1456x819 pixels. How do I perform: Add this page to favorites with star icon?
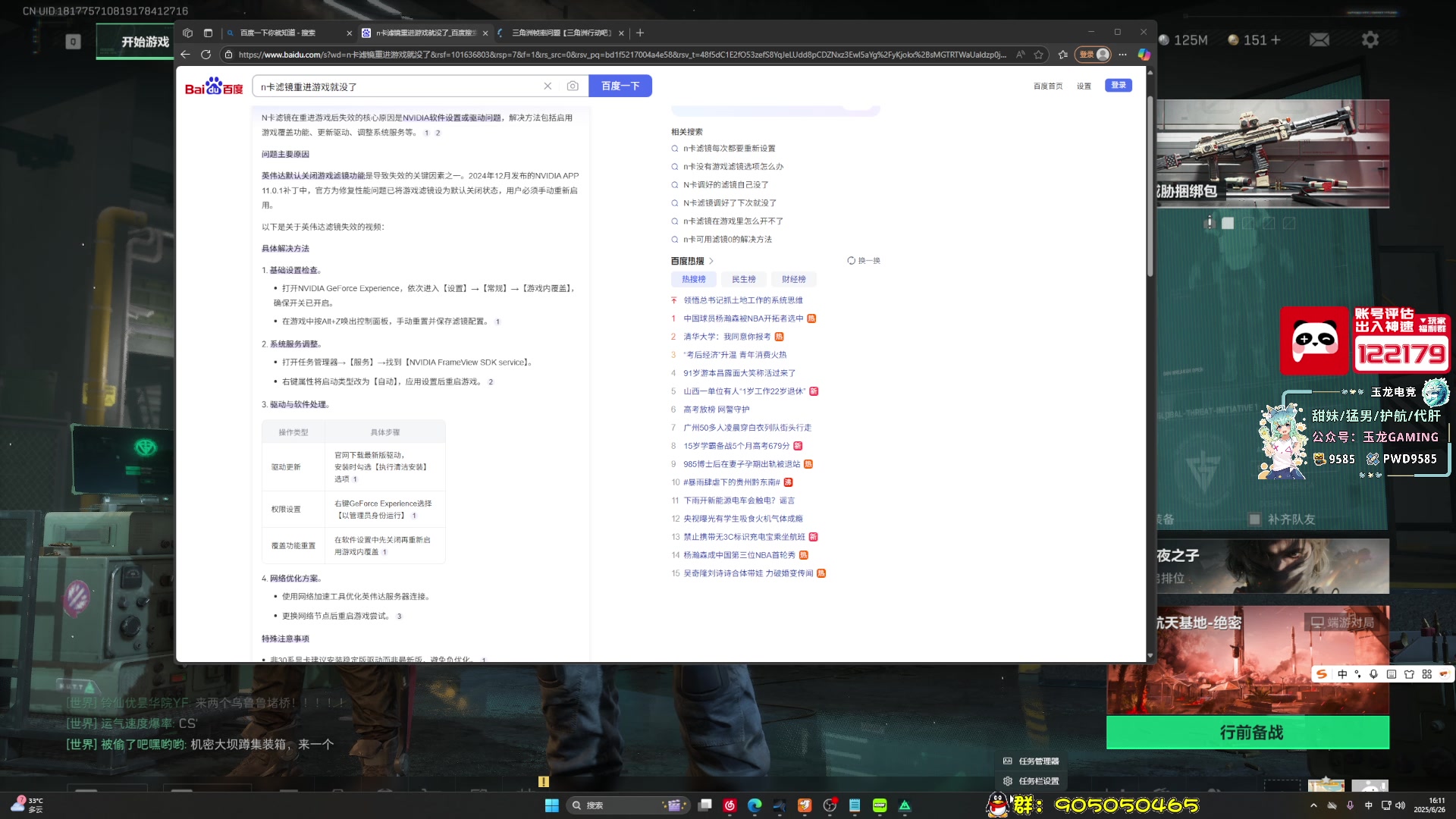pyautogui.click(x=1039, y=55)
